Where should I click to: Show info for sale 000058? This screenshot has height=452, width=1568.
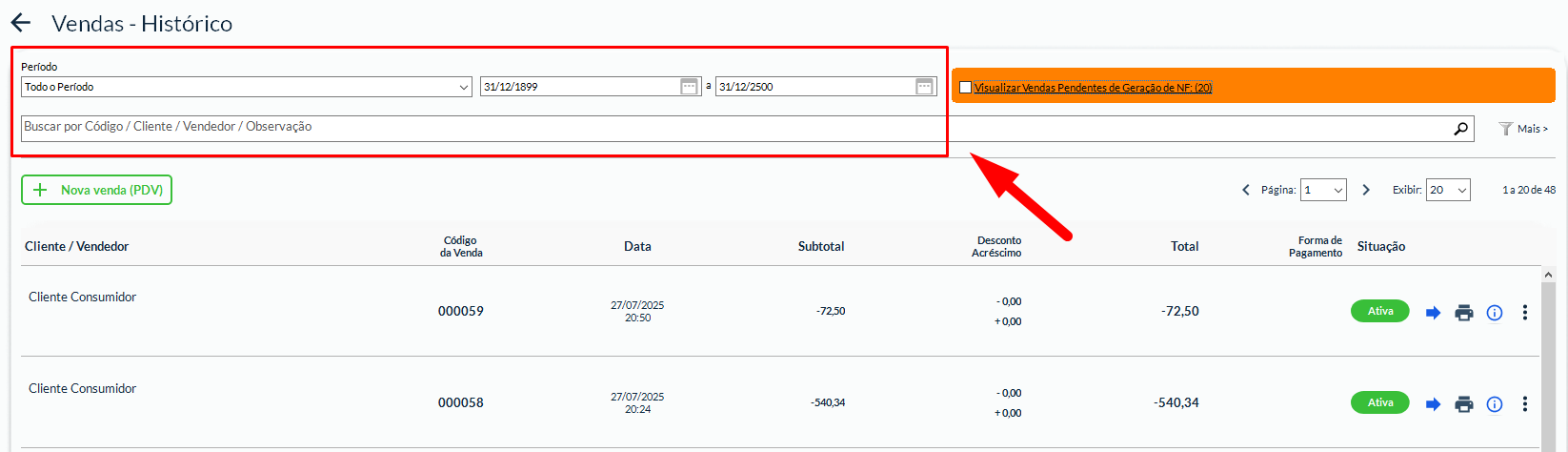1495,404
